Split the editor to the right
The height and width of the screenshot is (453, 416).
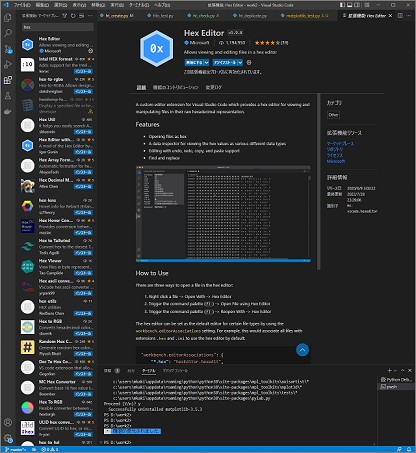(400, 16)
